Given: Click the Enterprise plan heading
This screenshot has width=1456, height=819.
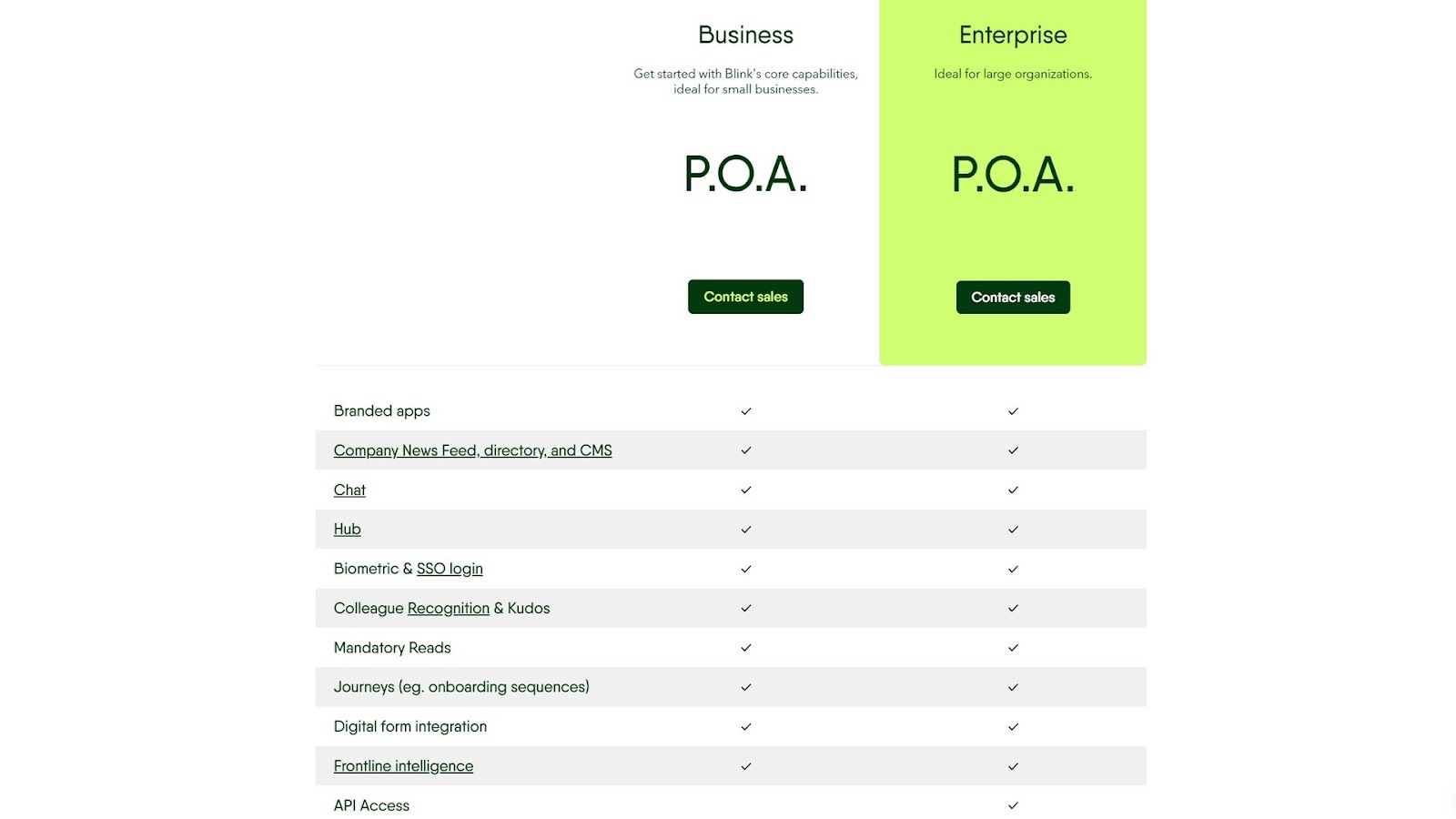Looking at the screenshot, I should click(1013, 35).
